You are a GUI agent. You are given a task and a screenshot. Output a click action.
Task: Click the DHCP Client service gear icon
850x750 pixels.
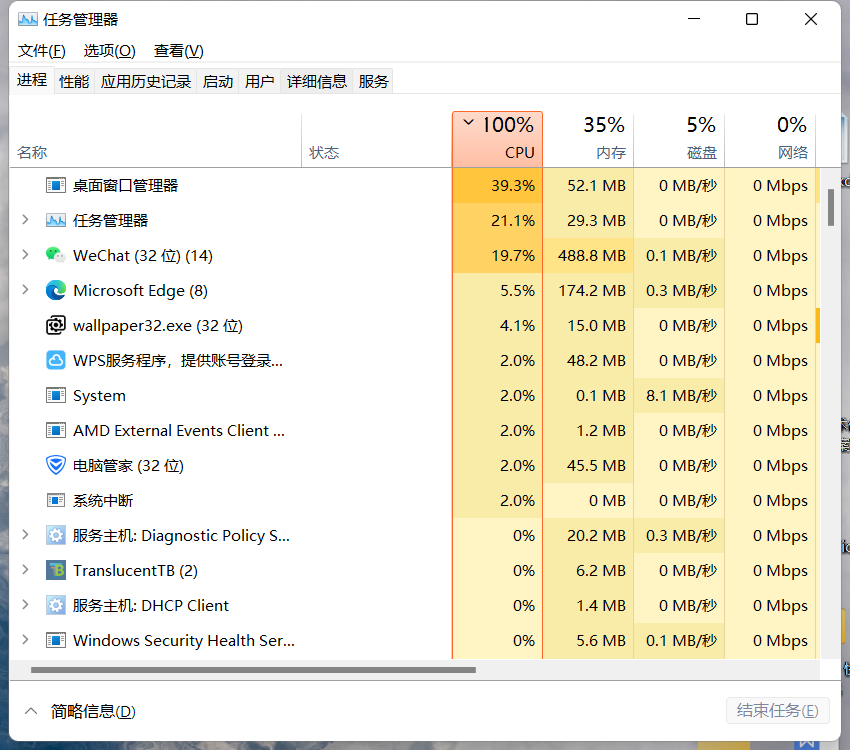[56, 605]
